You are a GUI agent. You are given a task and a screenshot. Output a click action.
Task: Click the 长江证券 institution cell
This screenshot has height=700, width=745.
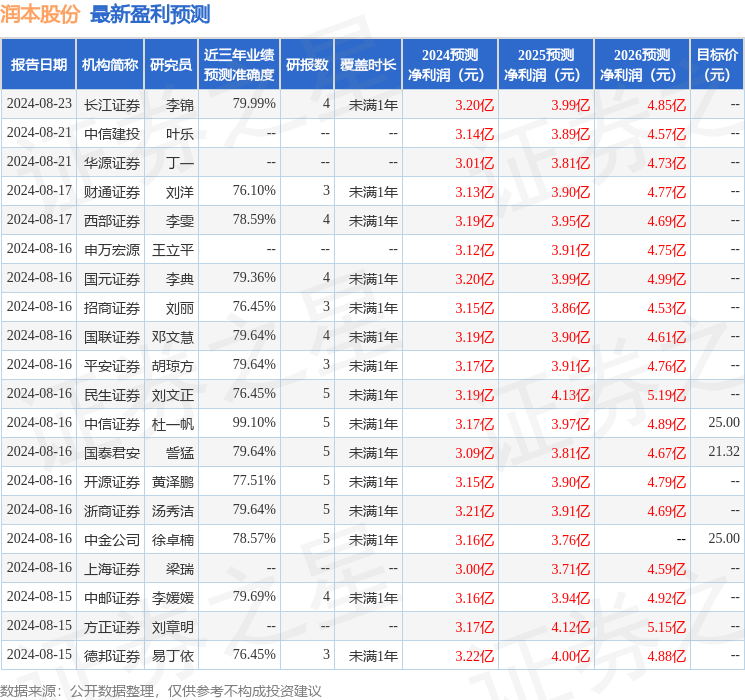tap(112, 105)
